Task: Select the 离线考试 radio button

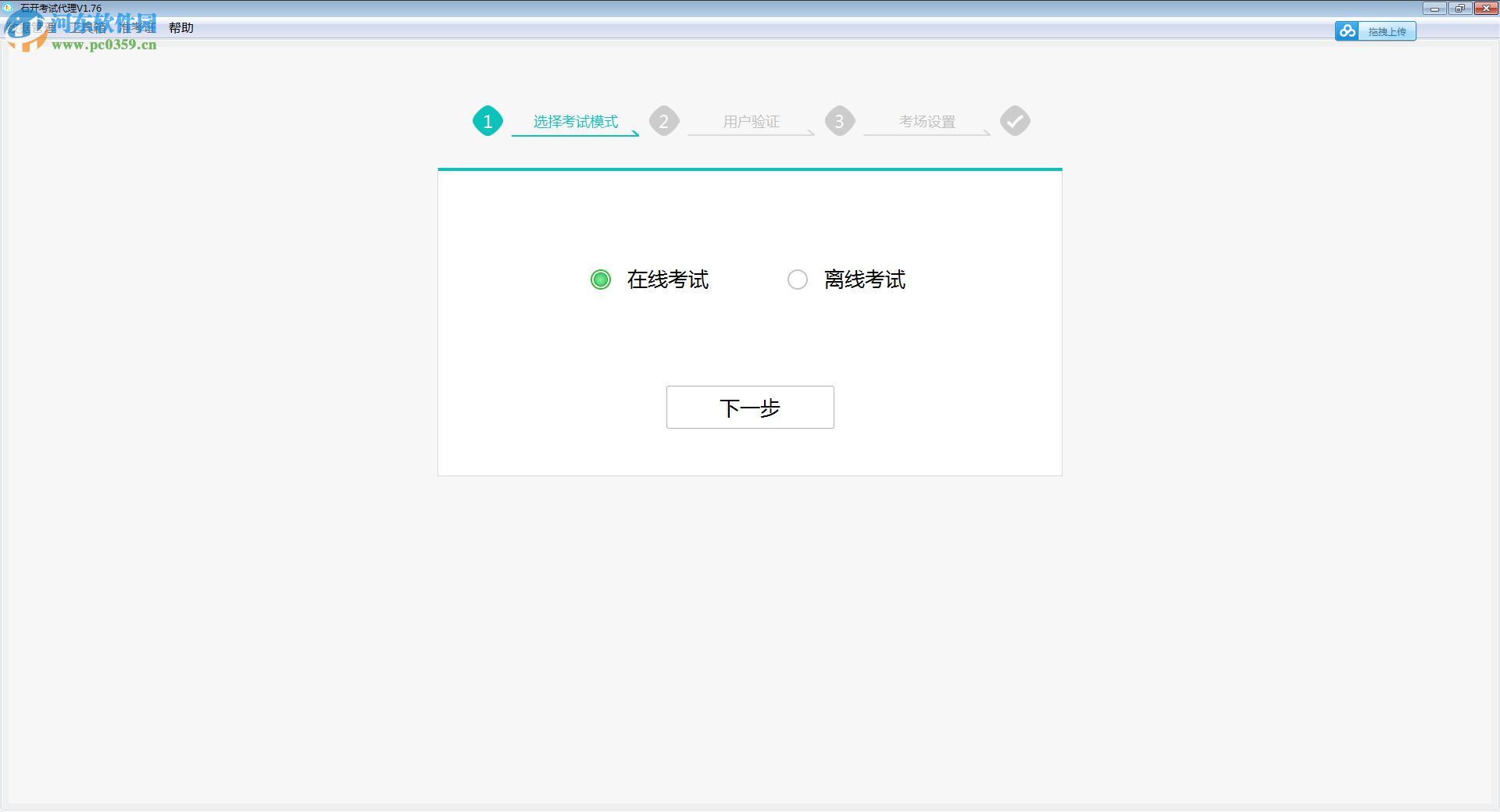Action: [x=797, y=280]
